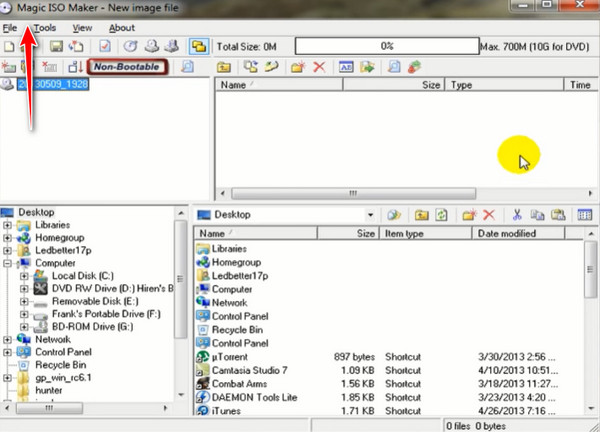Image resolution: width=600 pixels, height=432 pixels.
Task: Click the Non-Bootable button
Action: pyautogui.click(x=127, y=67)
